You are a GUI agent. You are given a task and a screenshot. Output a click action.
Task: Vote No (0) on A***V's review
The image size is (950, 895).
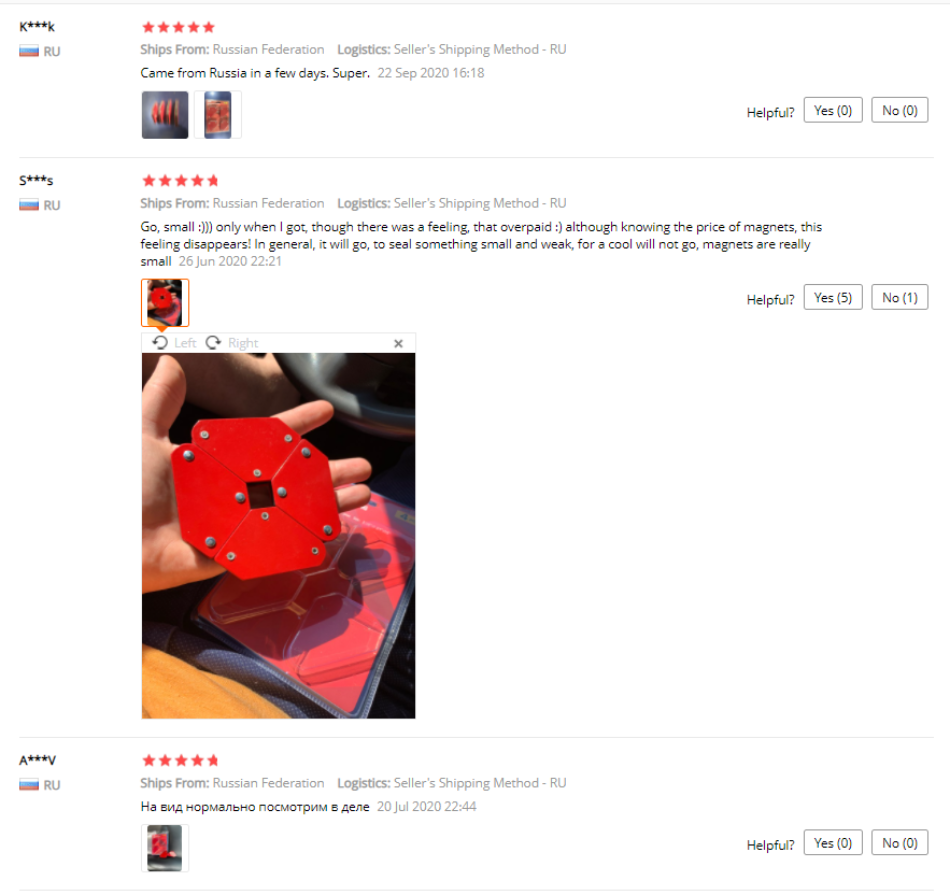[x=899, y=843]
